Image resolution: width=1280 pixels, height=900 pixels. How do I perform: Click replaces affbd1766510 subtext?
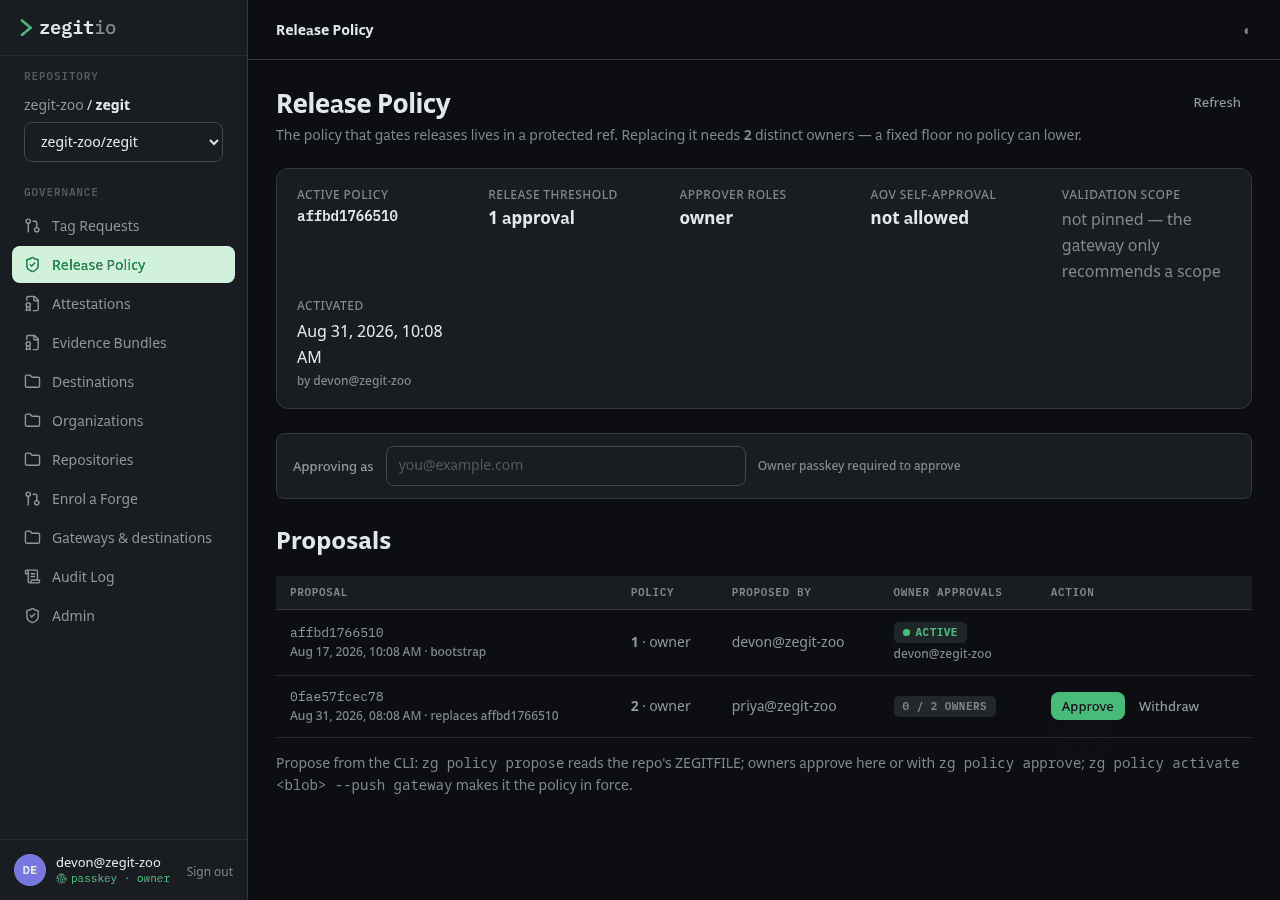coord(495,716)
